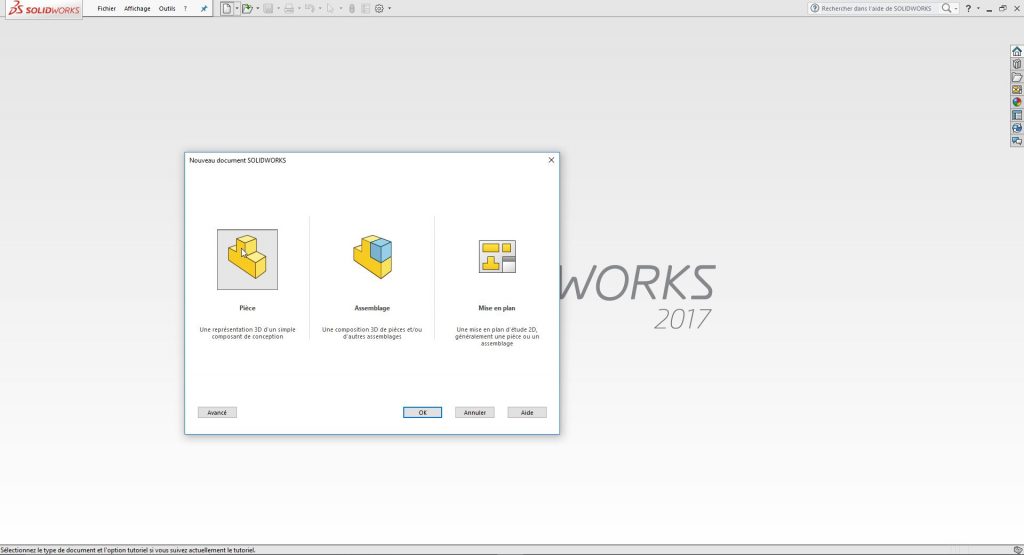Image resolution: width=1024 pixels, height=555 pixels.
Task: Open the Outils menu
Action: click(x=167, y=8)
